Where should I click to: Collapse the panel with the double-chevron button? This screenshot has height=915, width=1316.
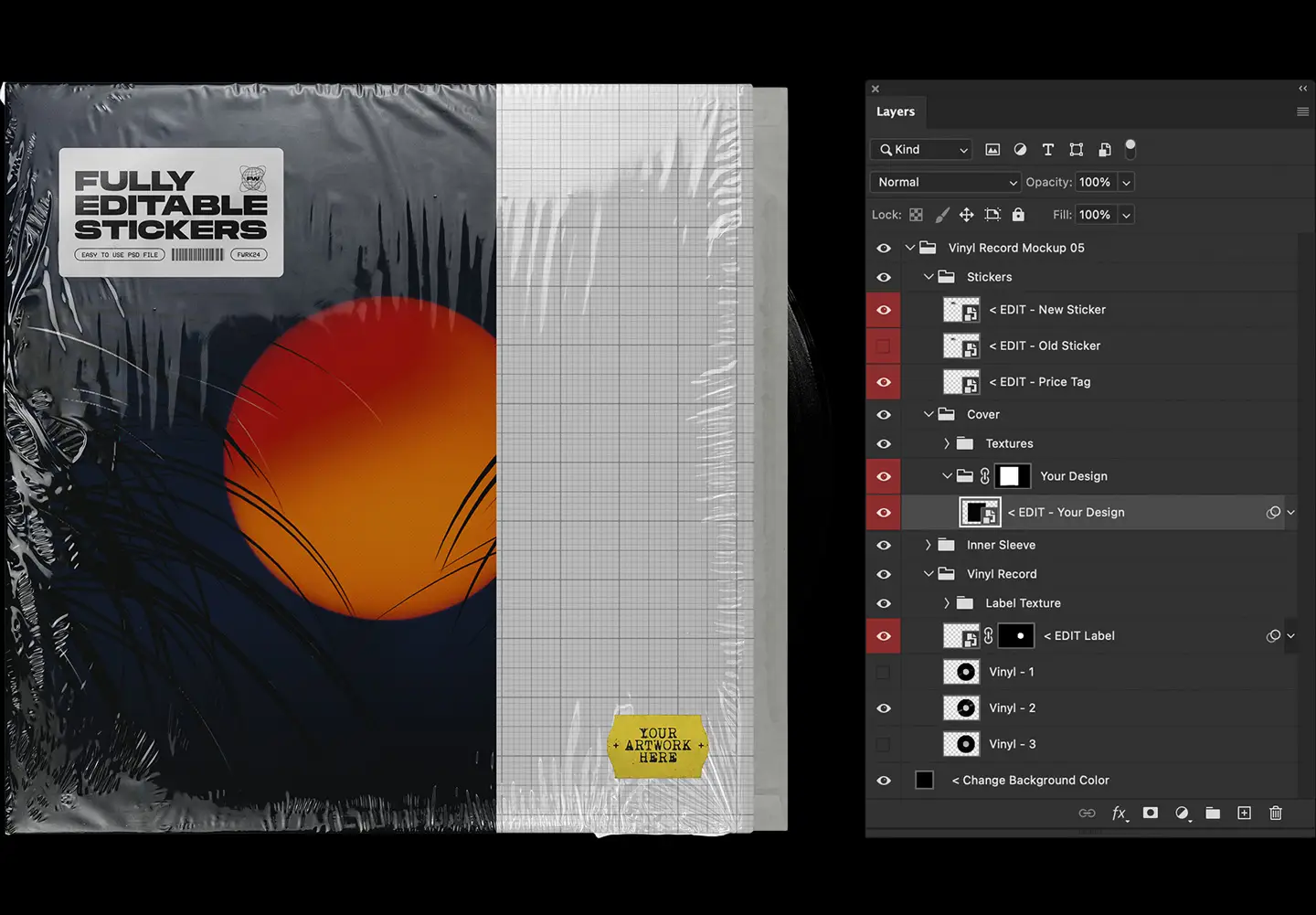(1302, 89)
